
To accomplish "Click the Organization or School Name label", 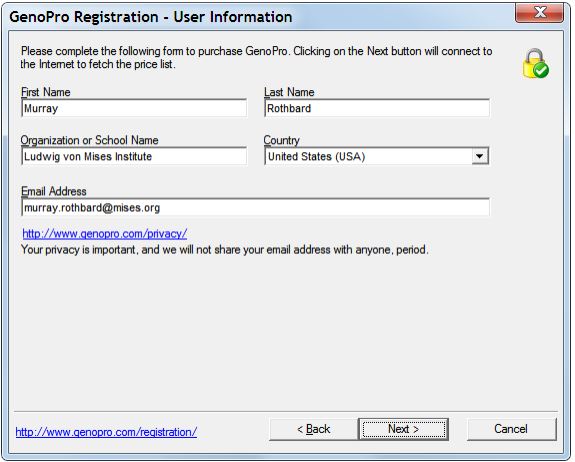I will click(x=89, y=140).
